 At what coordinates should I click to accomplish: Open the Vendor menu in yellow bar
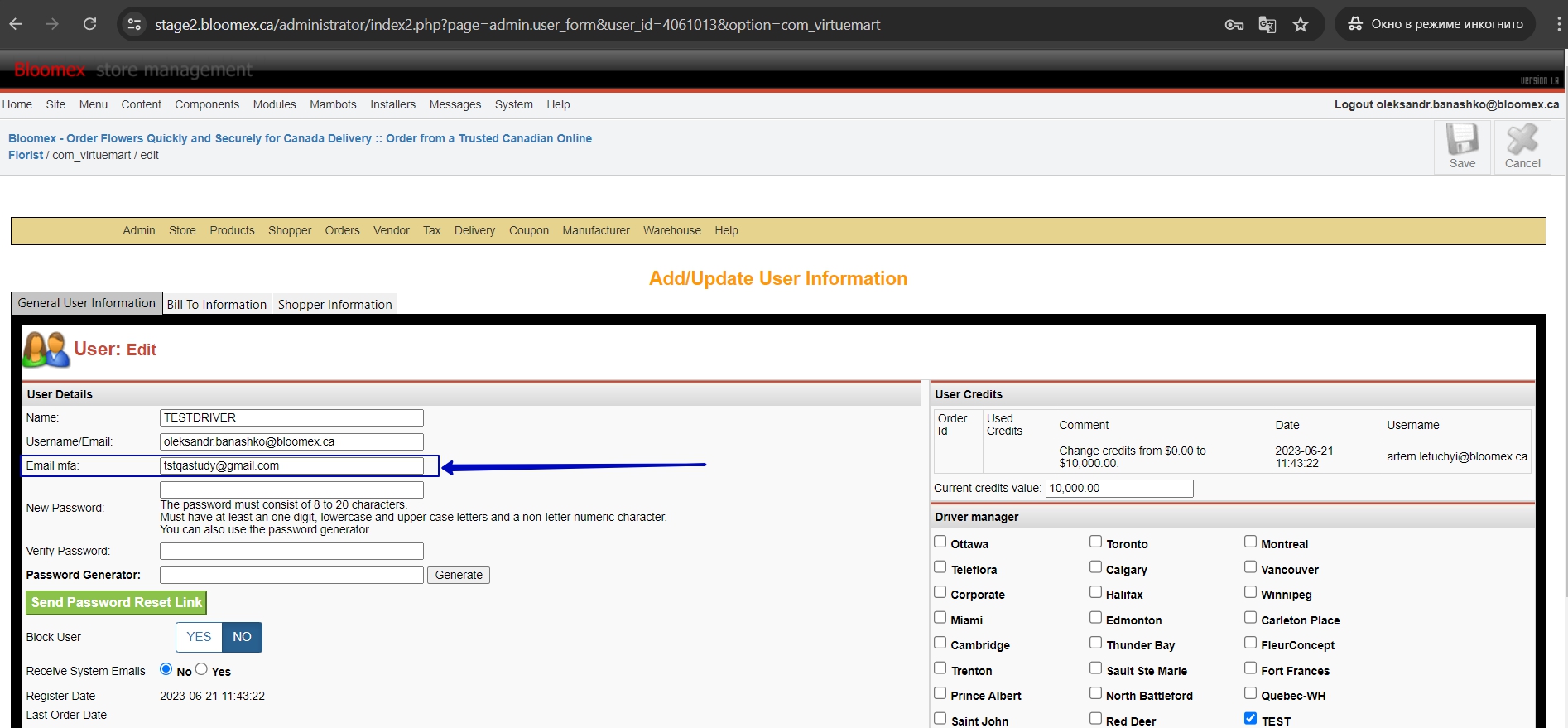coord(392,230)
